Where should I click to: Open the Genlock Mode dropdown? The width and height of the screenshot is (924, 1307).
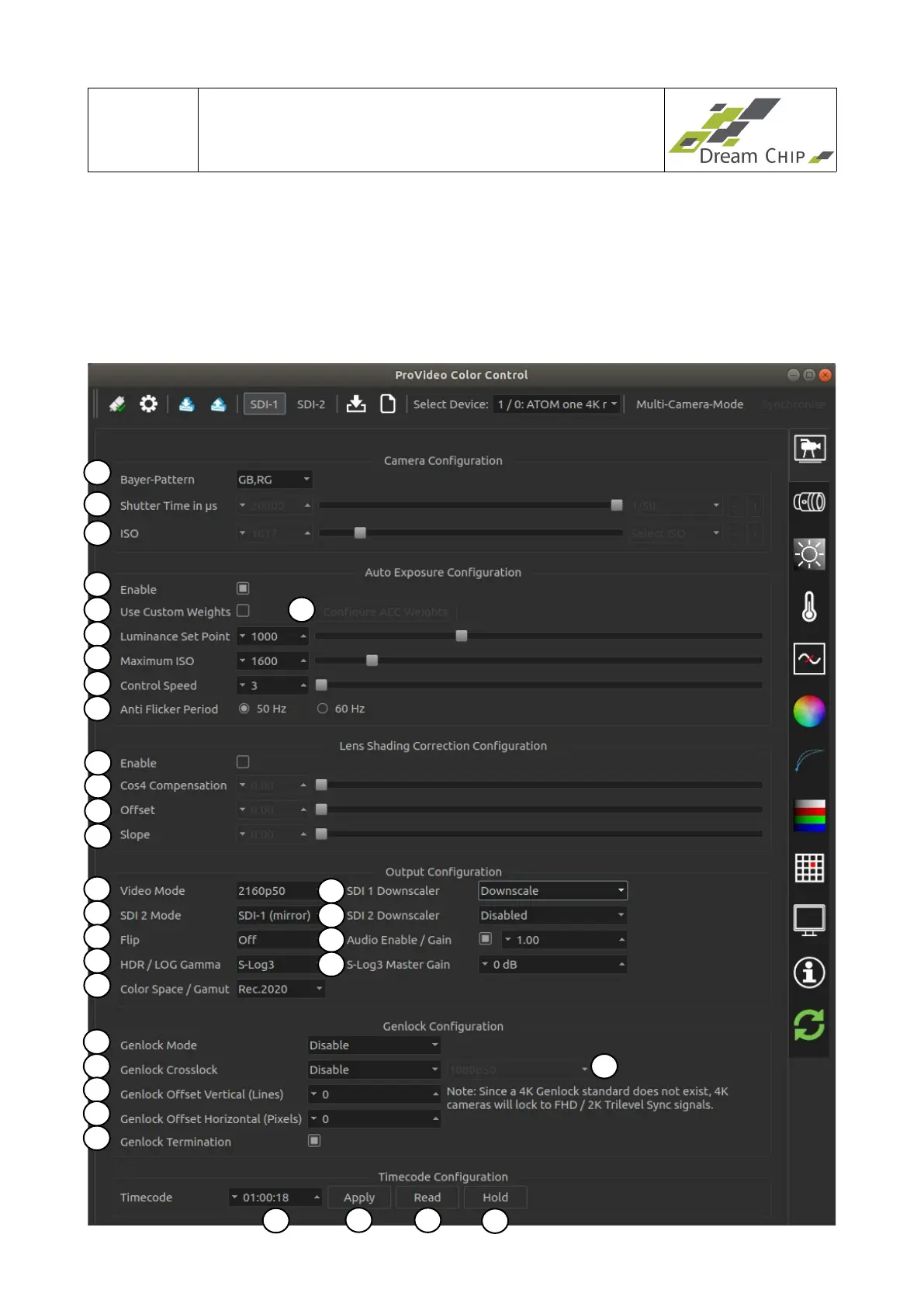(x=374, y=1045)
